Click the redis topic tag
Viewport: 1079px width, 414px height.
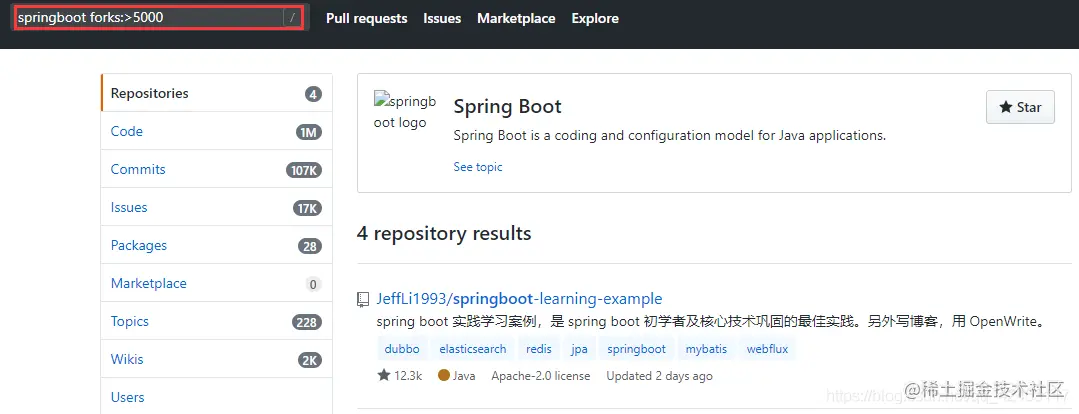[x=539, y=349]
